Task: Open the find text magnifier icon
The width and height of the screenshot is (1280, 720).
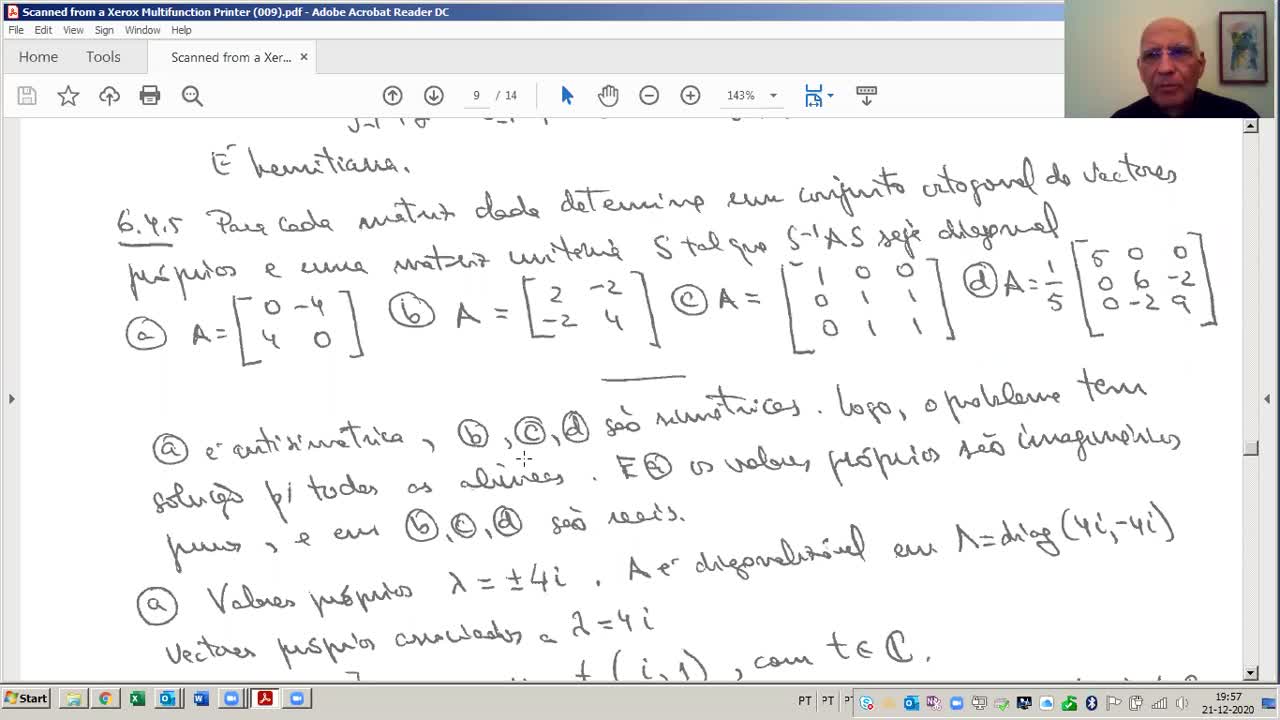Action: click(192, 96)
